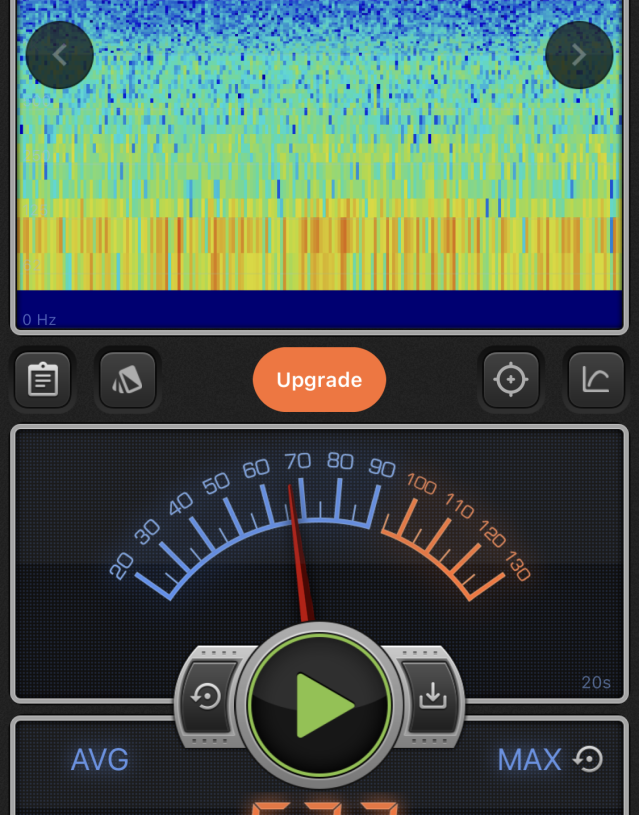Change the 20s time window label
The width and height of the screenshot is (639, 815).
tap(596, 683)
